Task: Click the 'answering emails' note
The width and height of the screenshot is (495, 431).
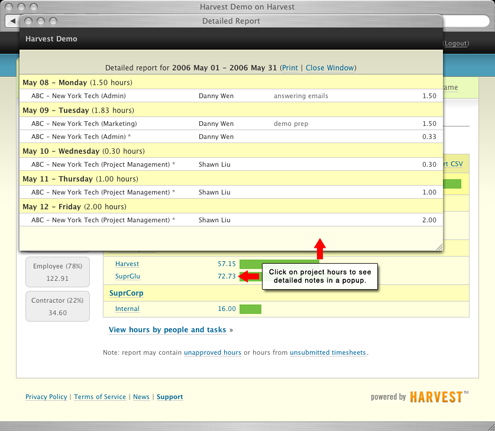Action: coord(301,96)
